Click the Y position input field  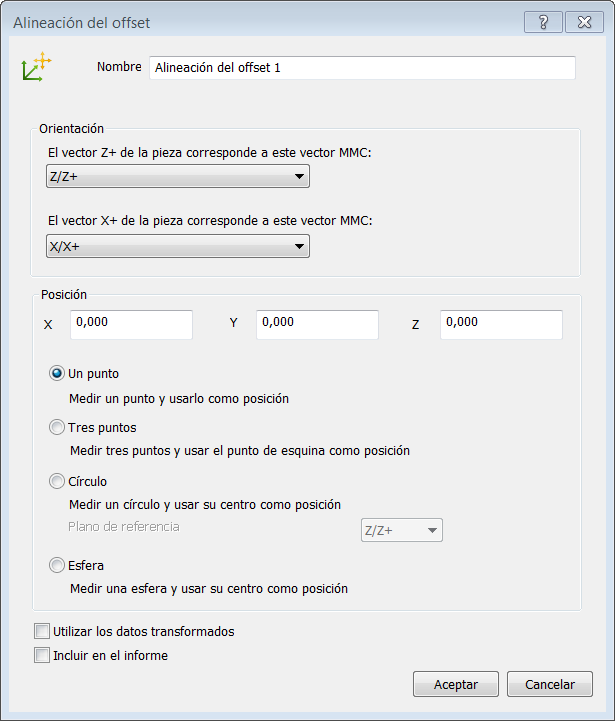click(317, 324)
